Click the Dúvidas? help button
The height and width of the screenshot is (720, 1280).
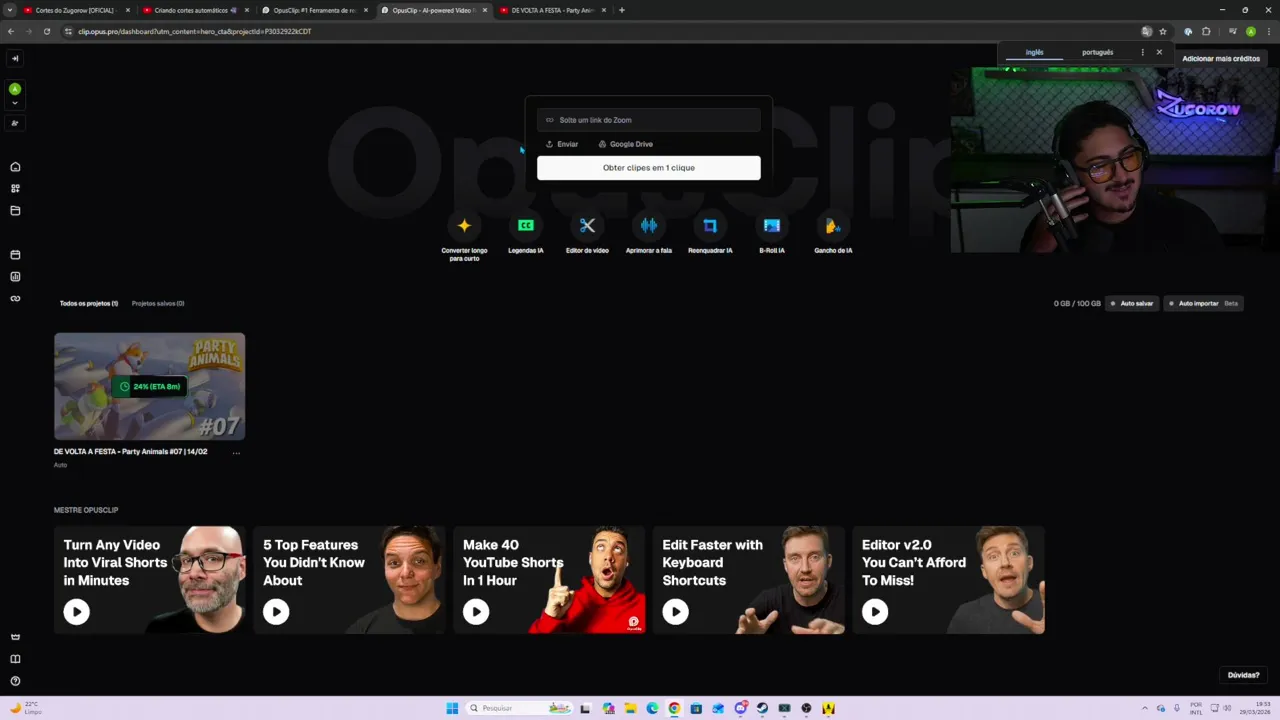[x=1244, y=675]
